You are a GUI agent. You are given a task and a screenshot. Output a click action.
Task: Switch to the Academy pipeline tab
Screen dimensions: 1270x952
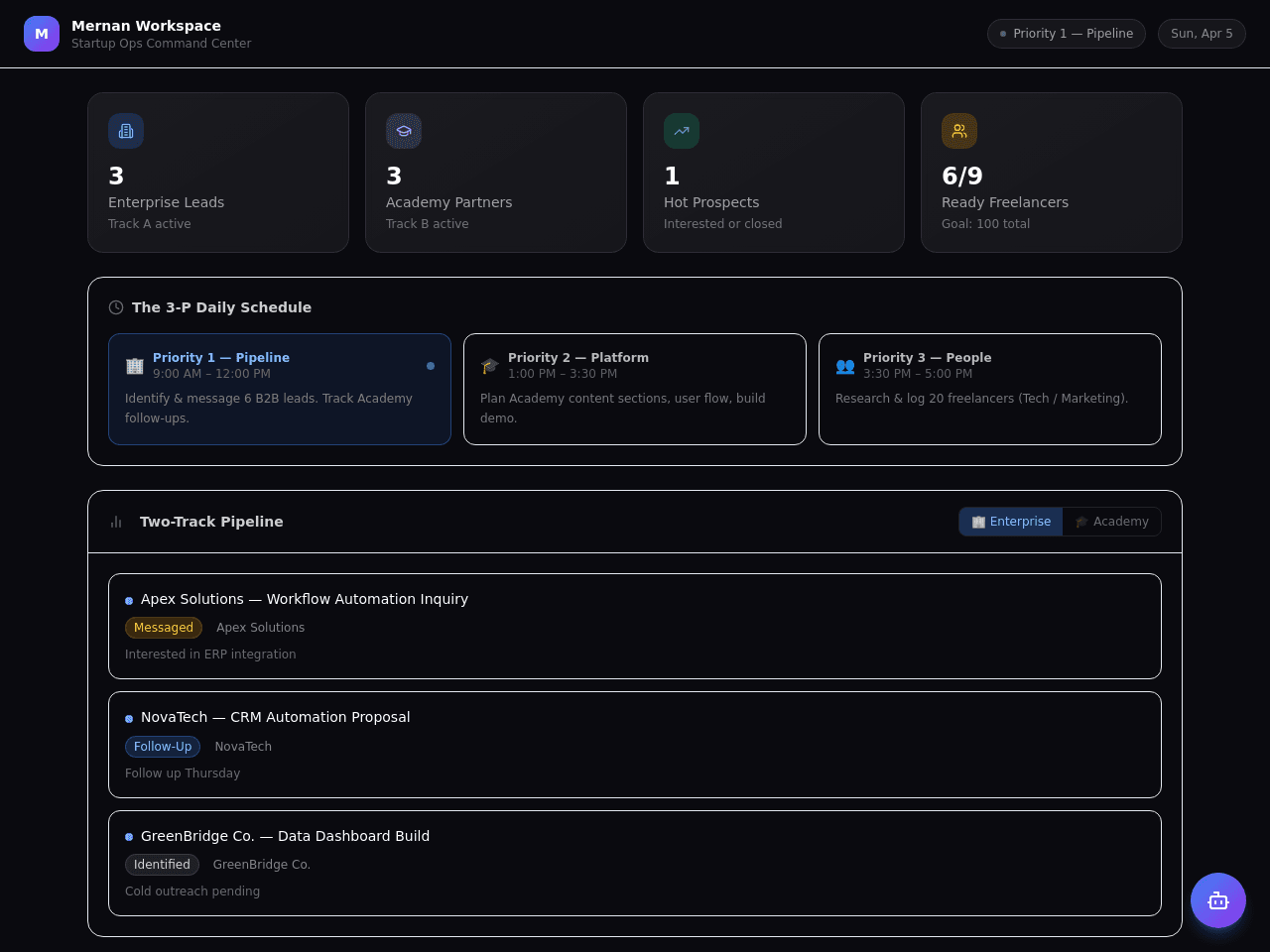coord(1112,522)
